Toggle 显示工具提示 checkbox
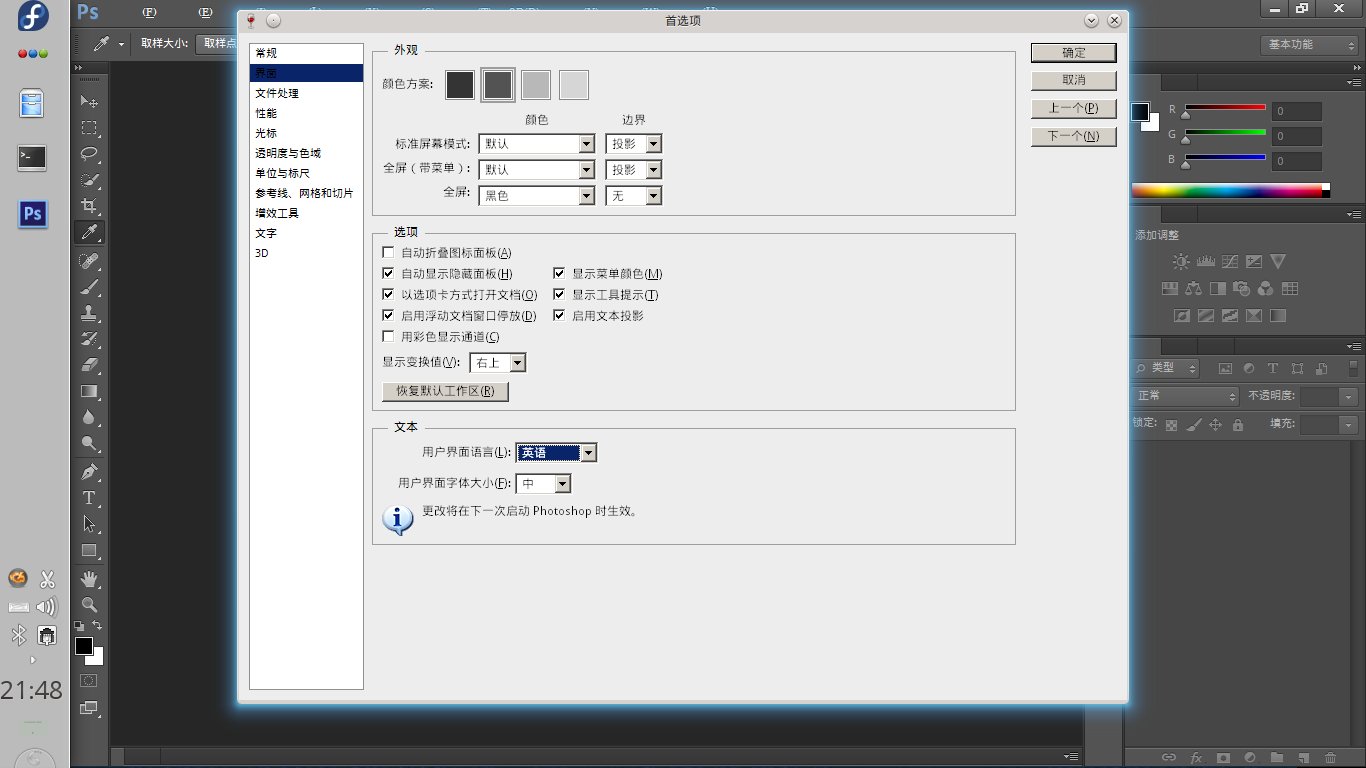Image resolution: width=1366 pixels, height=768 pixels. click(x=559, y=295)
